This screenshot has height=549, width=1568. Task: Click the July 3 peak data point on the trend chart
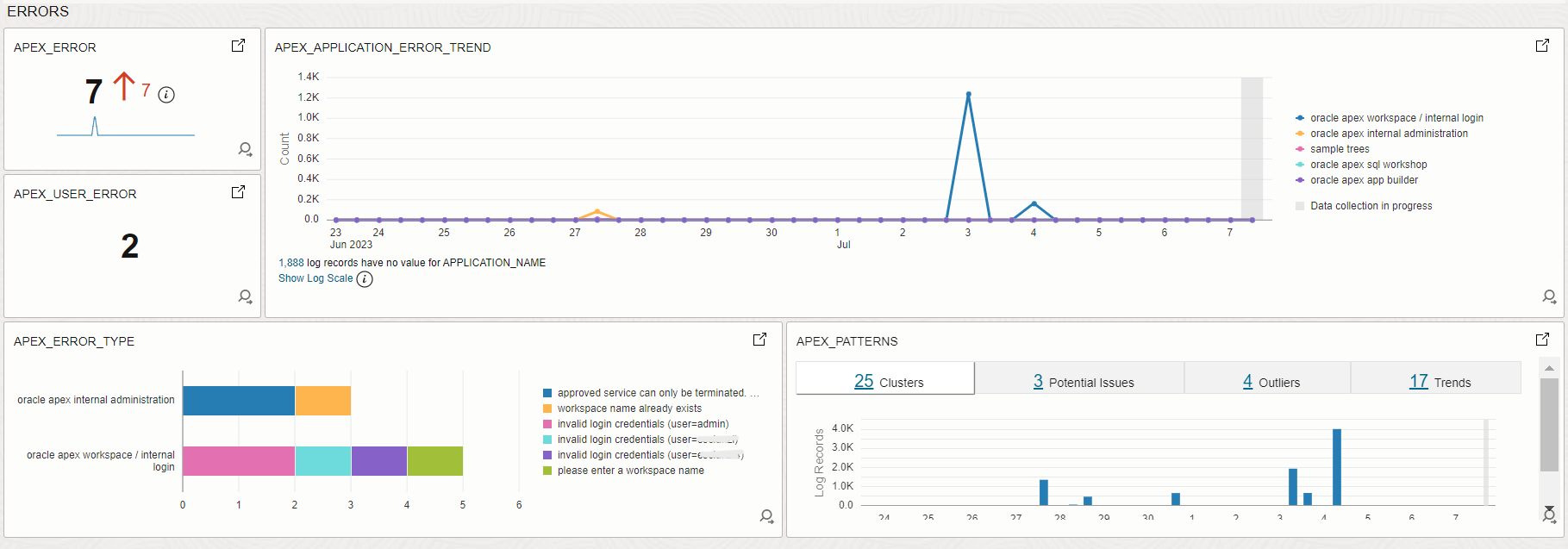coord(968,94)
